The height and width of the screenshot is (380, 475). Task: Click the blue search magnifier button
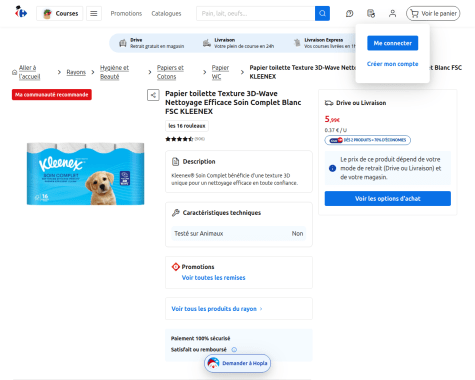(322, 13)
